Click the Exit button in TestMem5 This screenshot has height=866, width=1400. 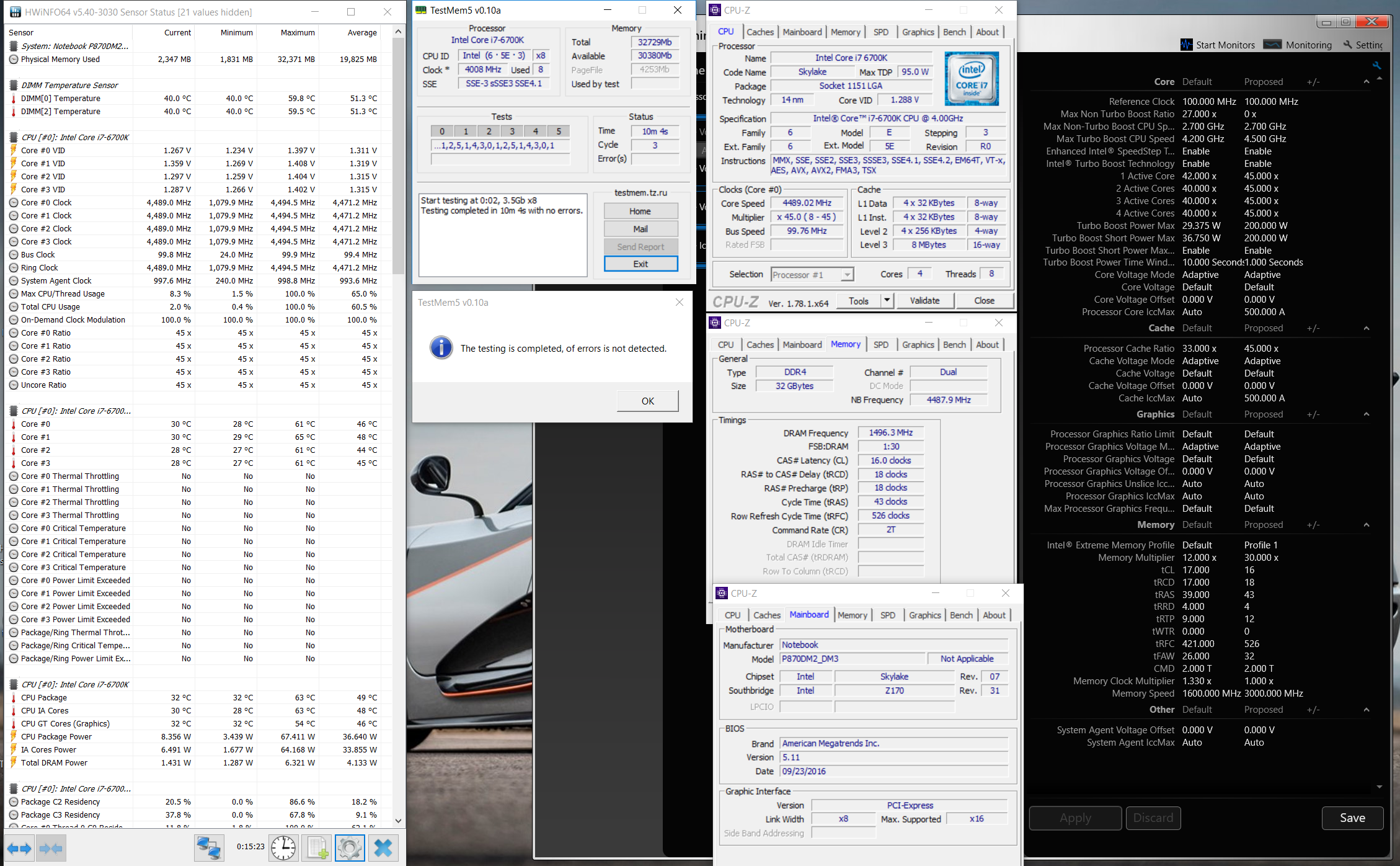(x=640, y=264)
